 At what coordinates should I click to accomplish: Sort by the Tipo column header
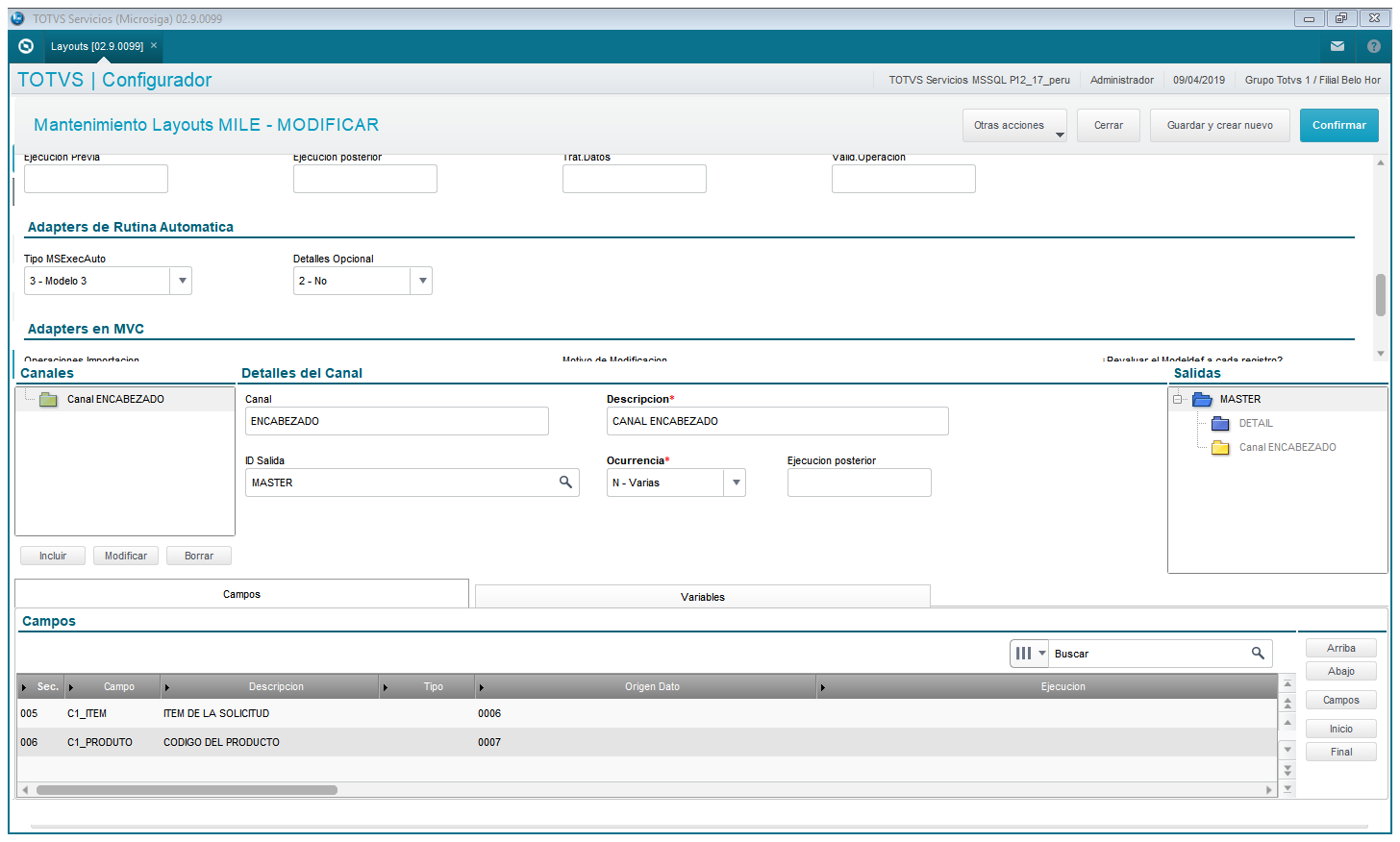(x=428, y=686)
